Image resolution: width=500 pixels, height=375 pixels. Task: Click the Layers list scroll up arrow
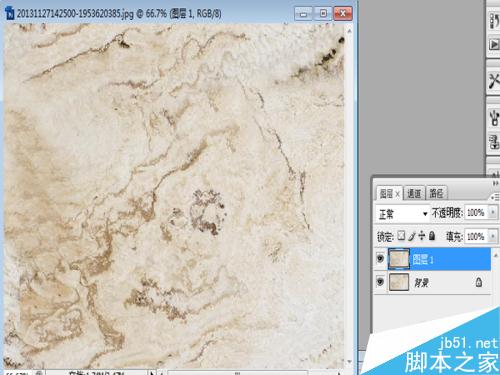coord(496,255)
